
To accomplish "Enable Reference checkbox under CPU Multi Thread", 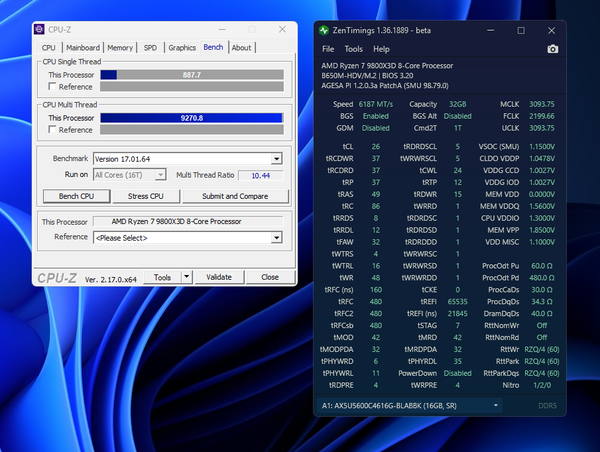I will (53, 130).
